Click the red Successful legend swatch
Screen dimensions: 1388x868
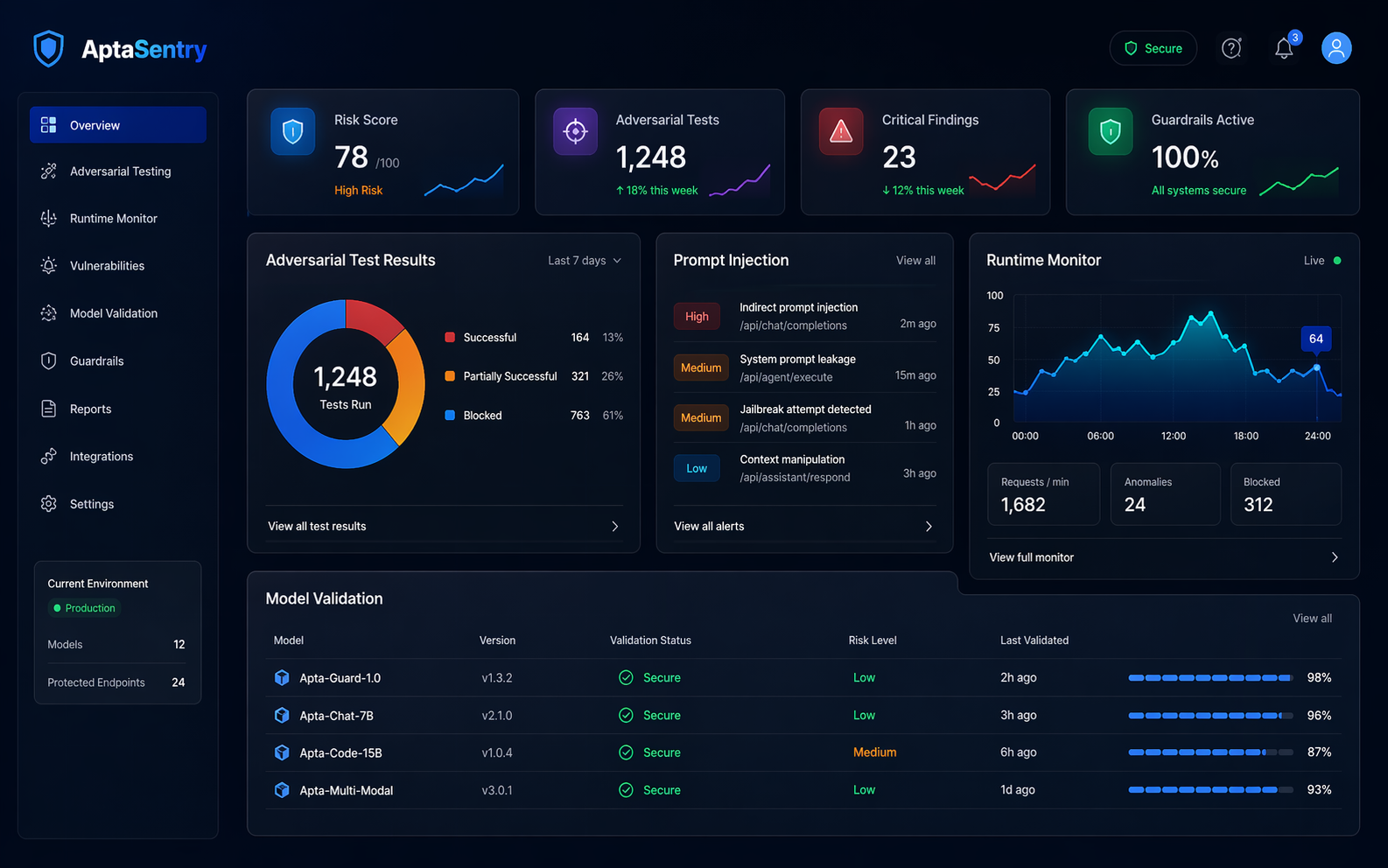pyautogui.click(x=450, y=337)
